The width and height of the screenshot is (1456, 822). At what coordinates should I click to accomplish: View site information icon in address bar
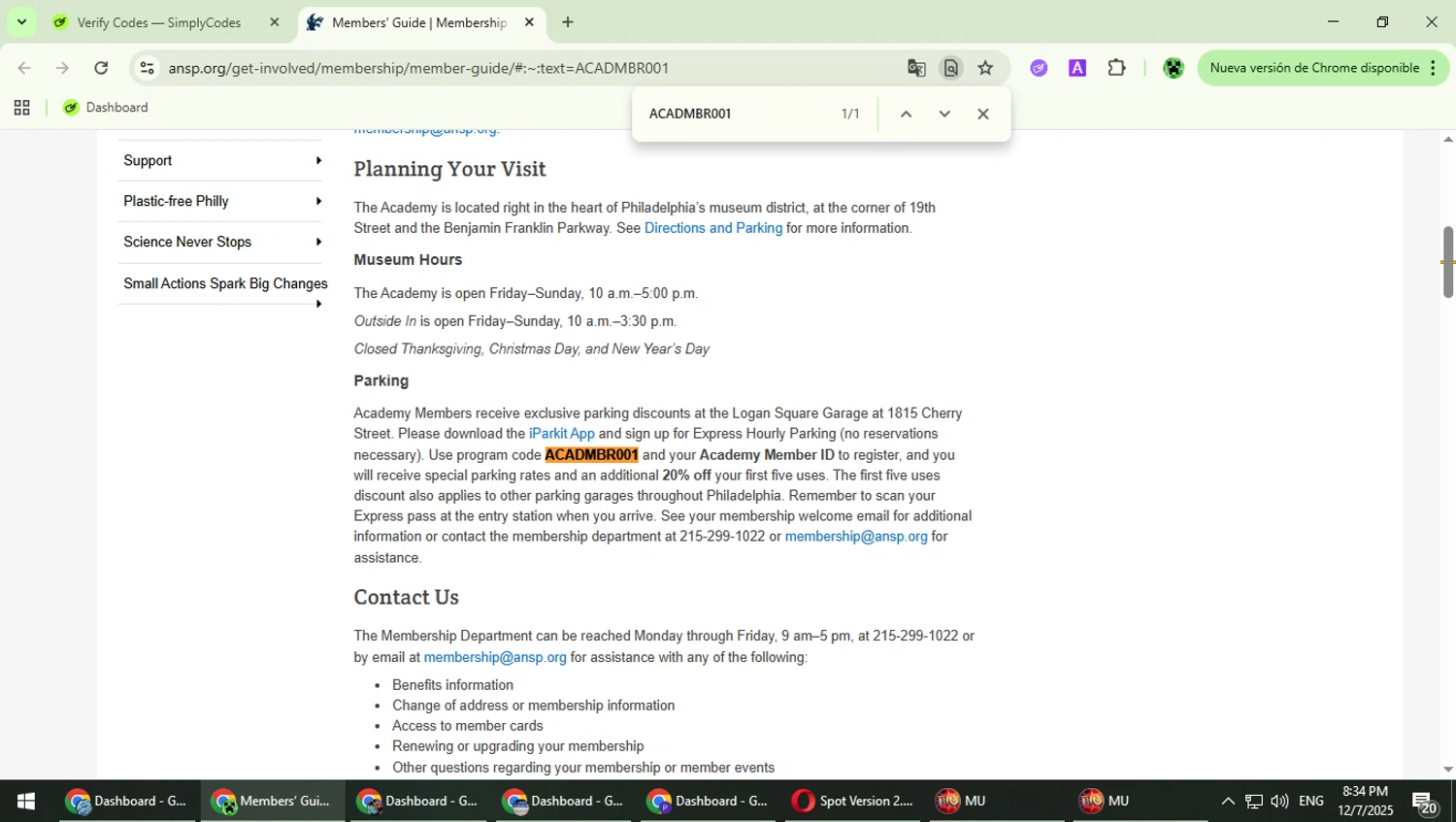pyautogui.click(x=148, y=68)
